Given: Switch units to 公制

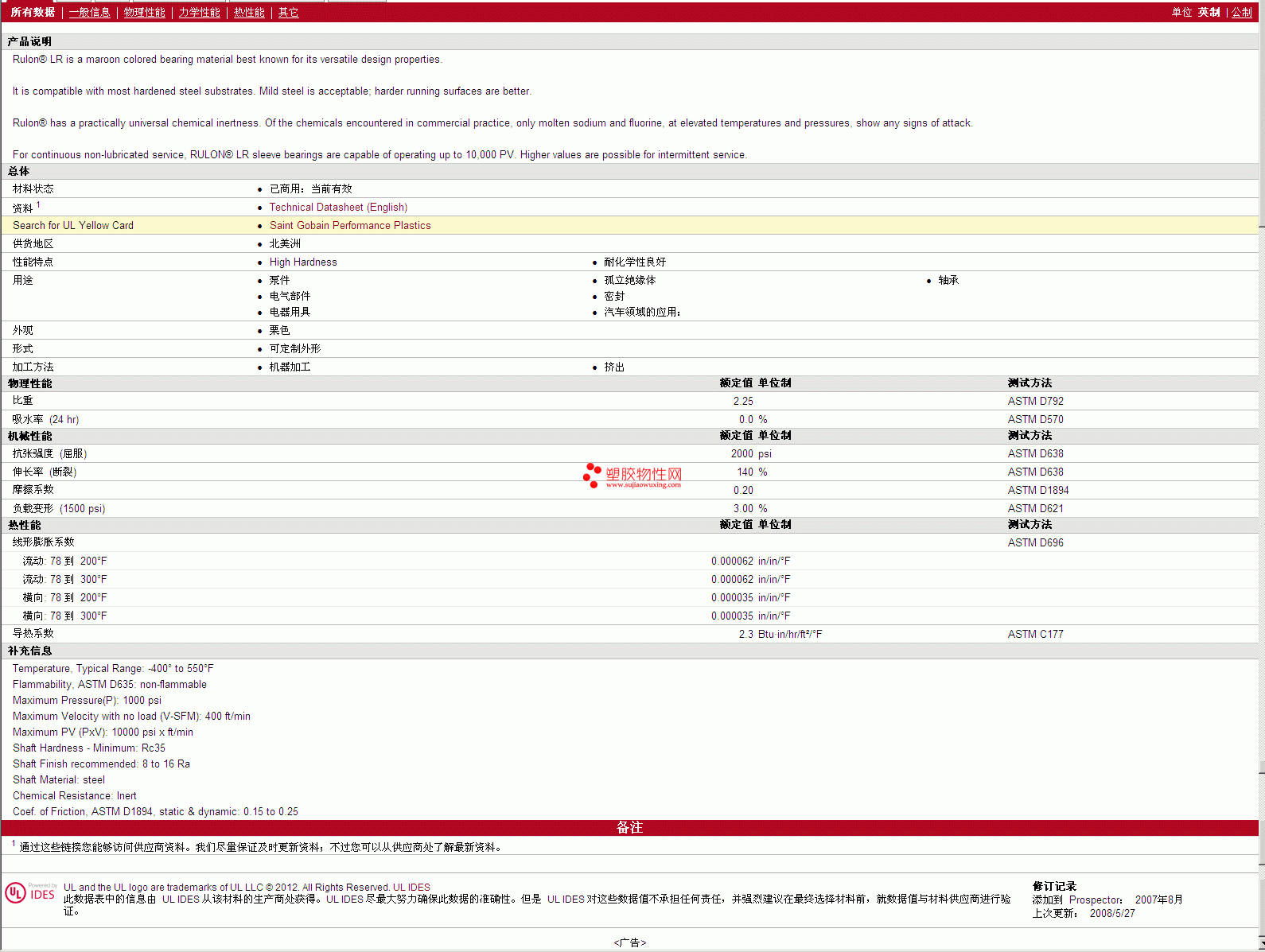Looking at the screenshot, I should (1242, 12).
